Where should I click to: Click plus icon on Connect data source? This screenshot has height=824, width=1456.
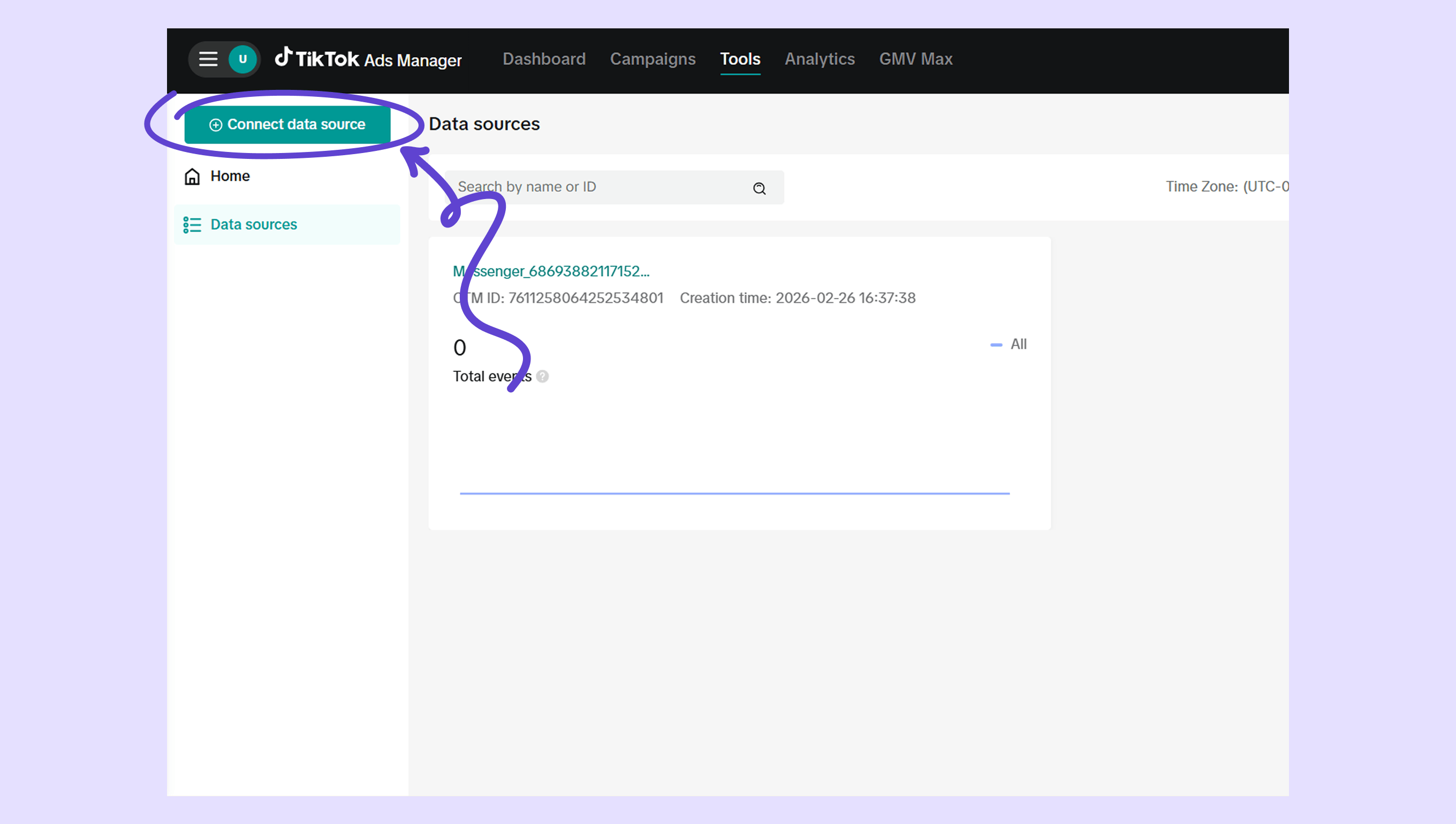(216, 125)
